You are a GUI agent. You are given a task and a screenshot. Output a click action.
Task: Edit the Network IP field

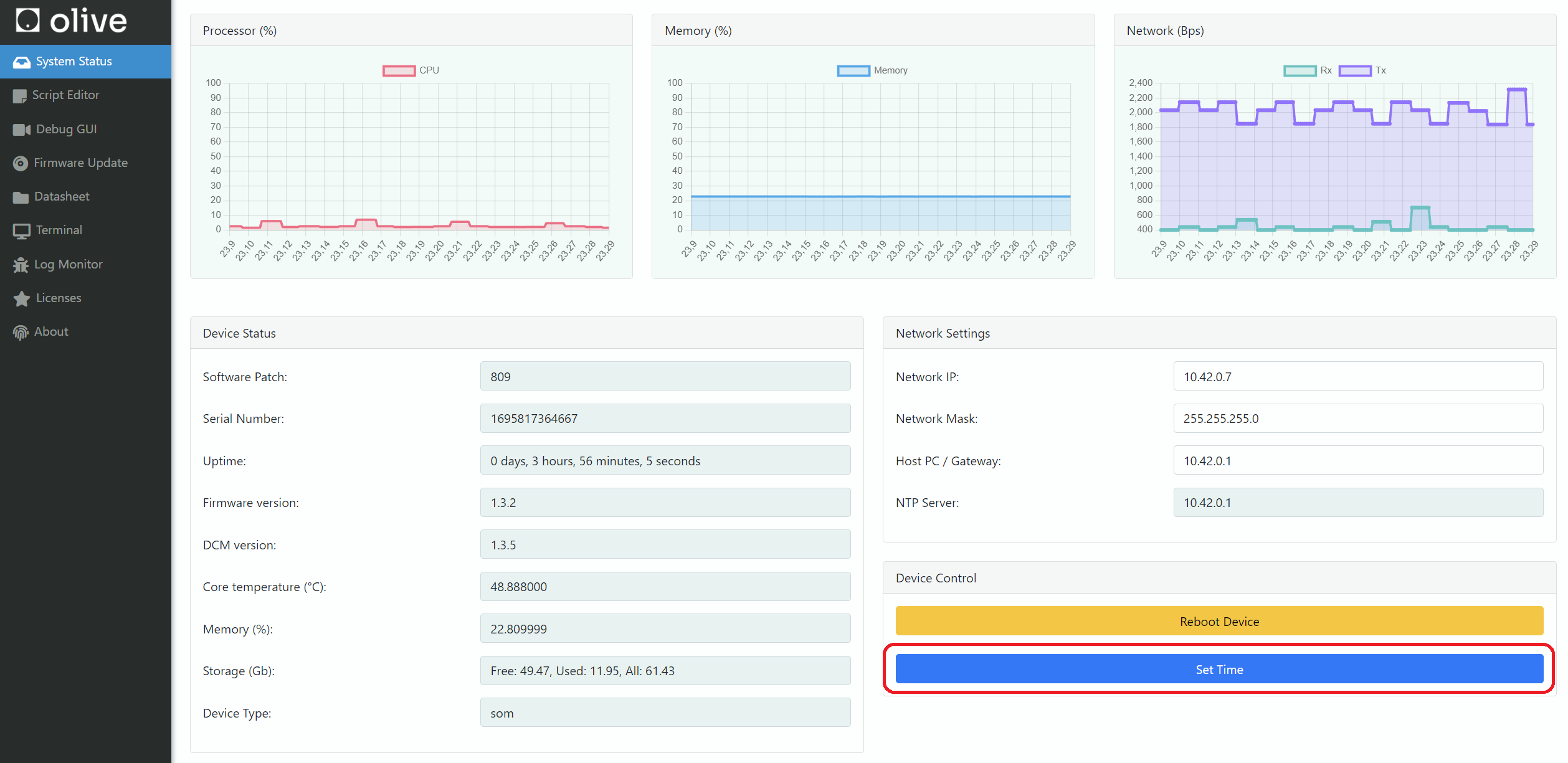(1358, 376)
